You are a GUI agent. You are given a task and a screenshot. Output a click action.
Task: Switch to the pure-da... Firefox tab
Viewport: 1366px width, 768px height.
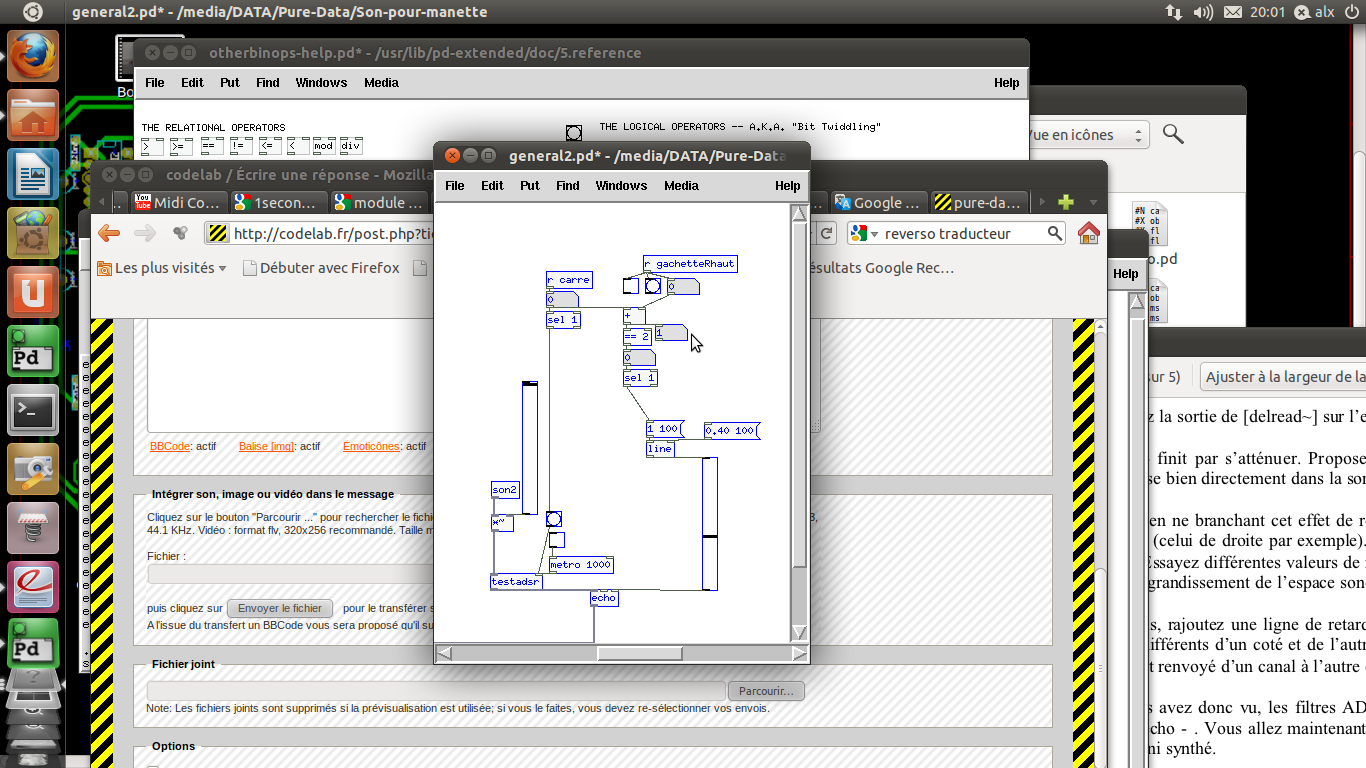click(x=977, y=202)
